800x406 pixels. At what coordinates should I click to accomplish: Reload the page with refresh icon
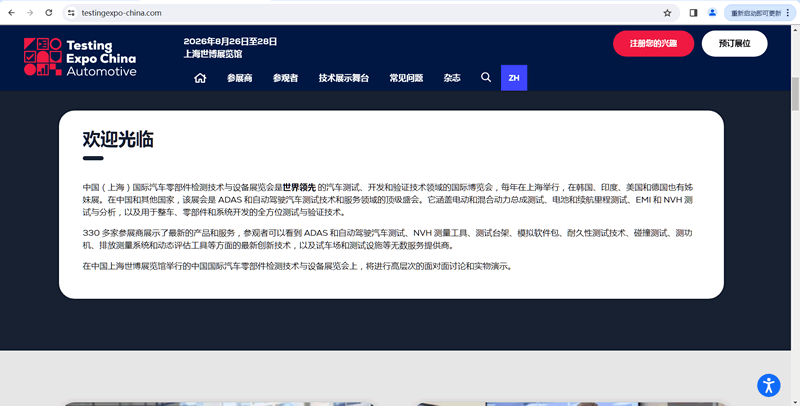click(x=47, y=13)
